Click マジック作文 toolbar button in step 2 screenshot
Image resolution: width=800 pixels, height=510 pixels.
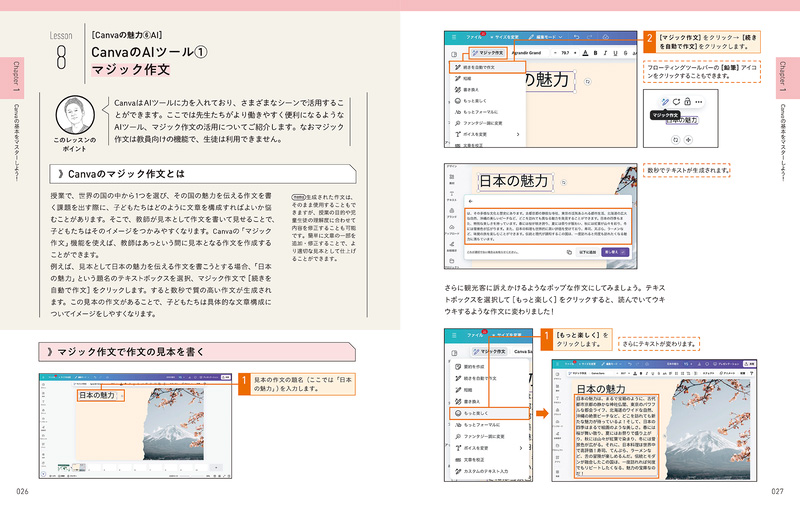[488, 53]
